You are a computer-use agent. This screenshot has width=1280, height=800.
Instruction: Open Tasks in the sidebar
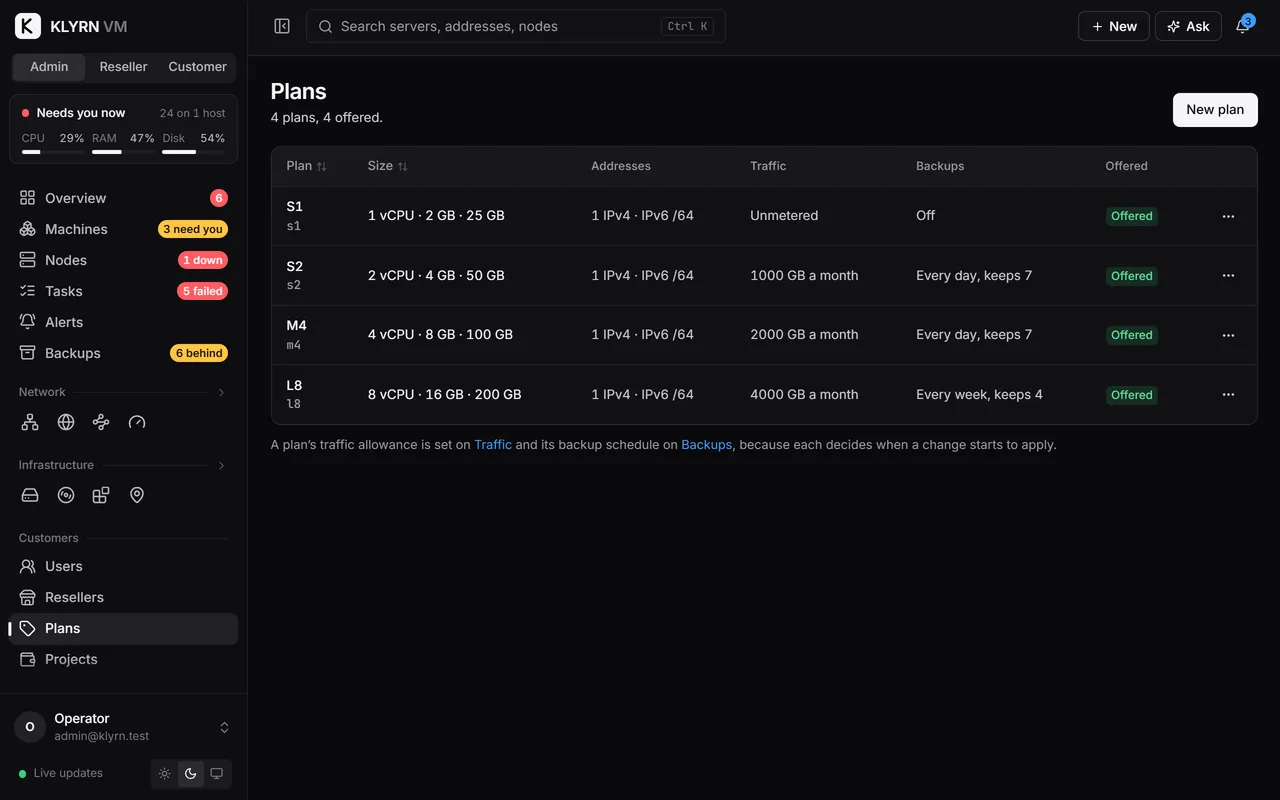point(124,291)
